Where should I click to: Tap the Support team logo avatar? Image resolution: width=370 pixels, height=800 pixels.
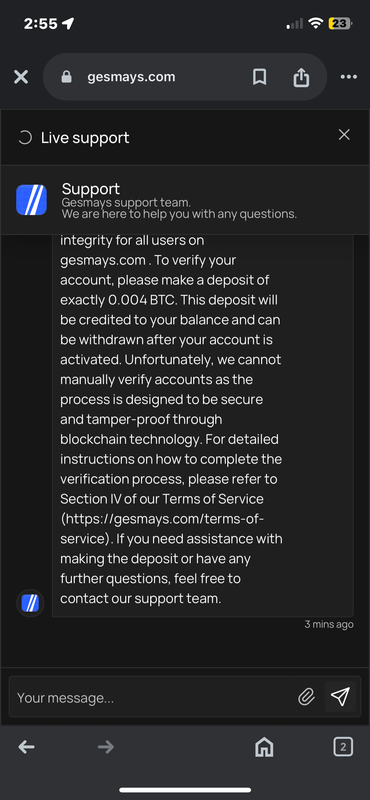pyautogui.click(x=32, y=200)
